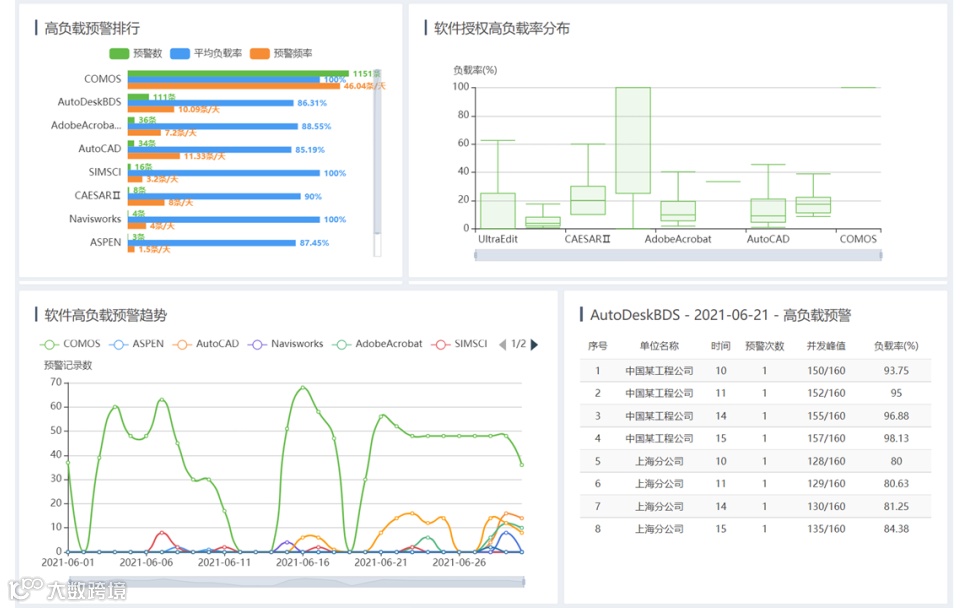Toggle the SIMSCI series in the trend legend
The width and height of the screenshot is (973, 608).
[x=459, y=344]
